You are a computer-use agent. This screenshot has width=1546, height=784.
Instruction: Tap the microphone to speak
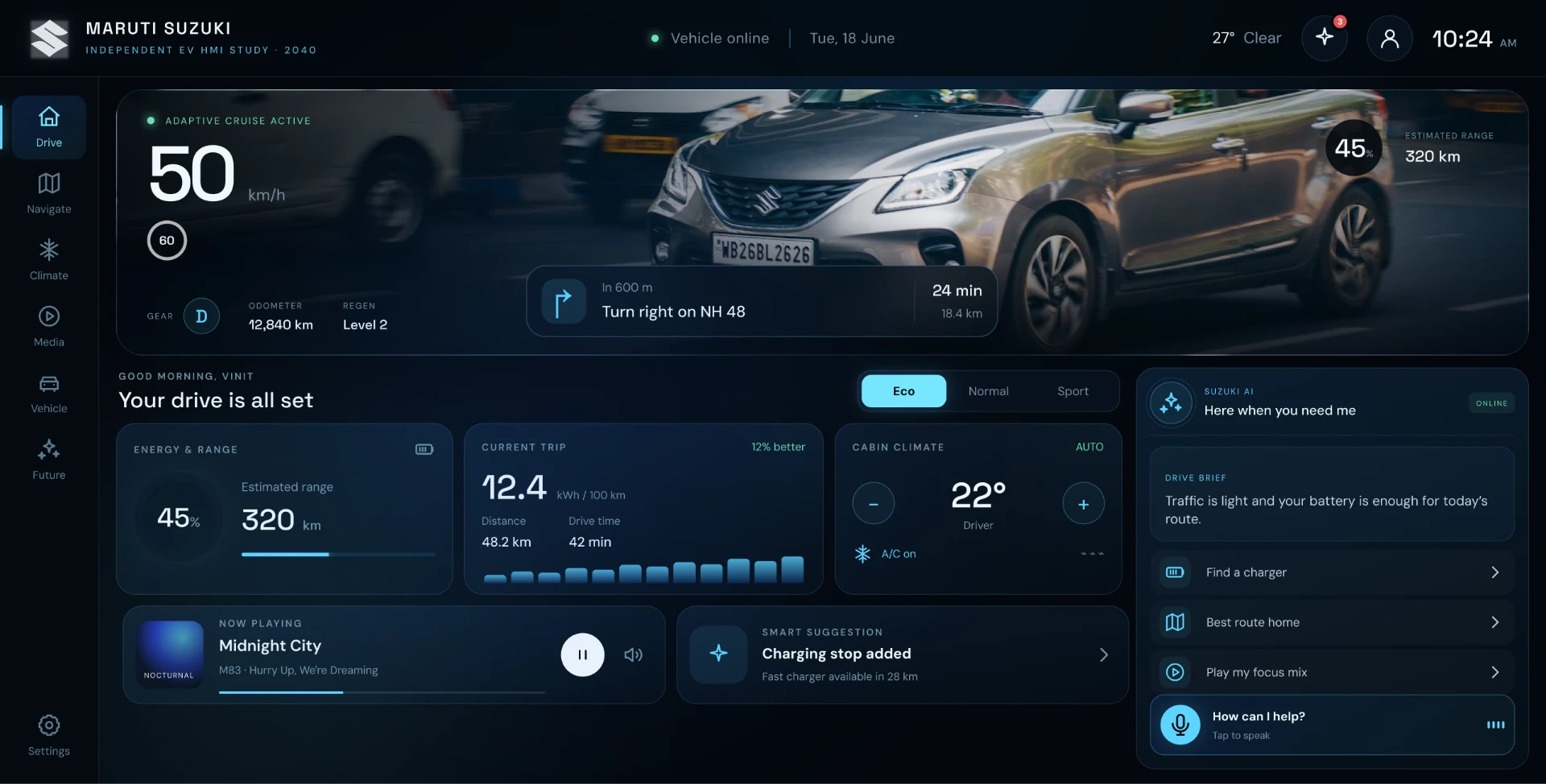tap(1180, 725)
